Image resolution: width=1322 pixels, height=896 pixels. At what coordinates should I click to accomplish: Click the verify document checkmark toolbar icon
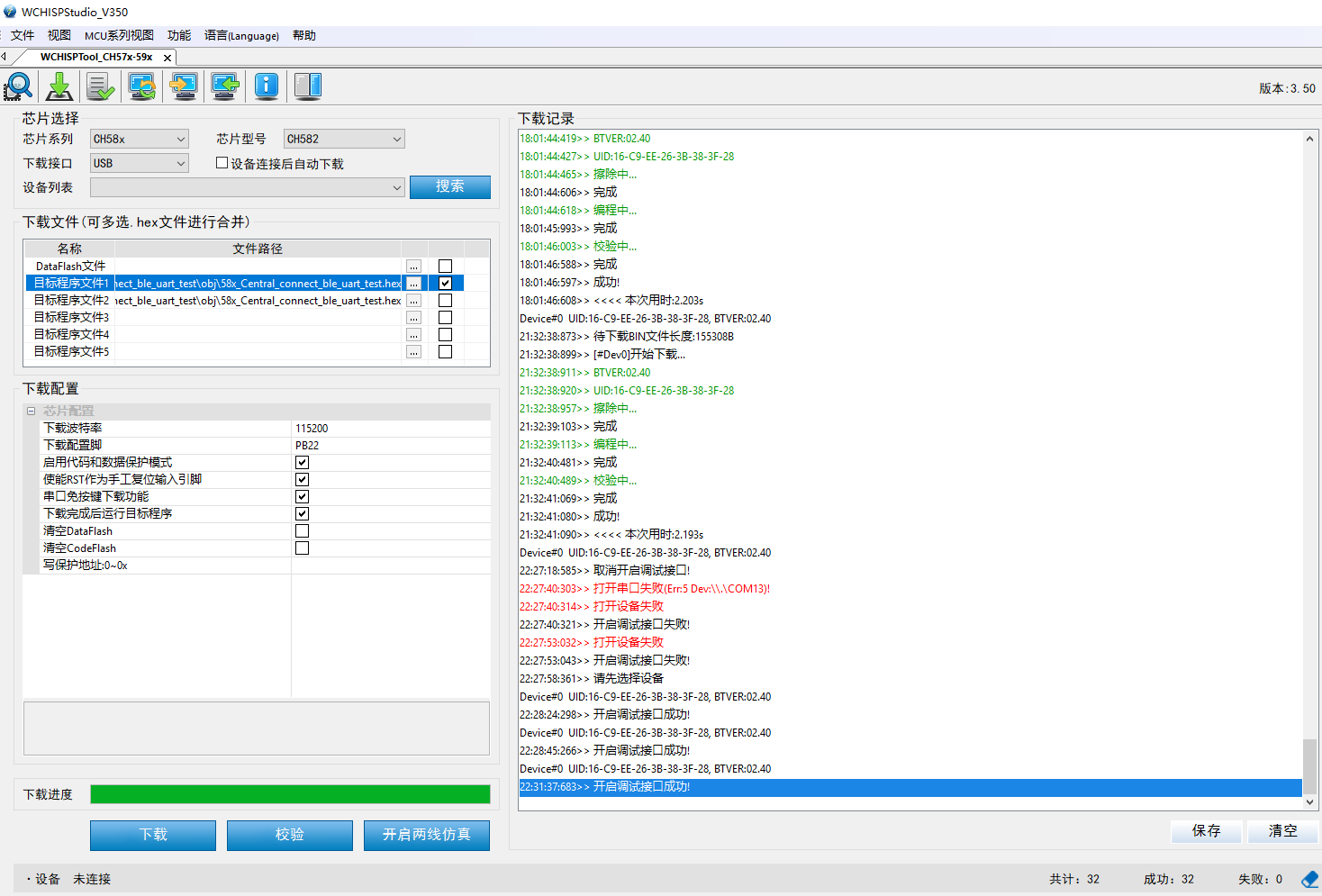[x=101, y=86]
